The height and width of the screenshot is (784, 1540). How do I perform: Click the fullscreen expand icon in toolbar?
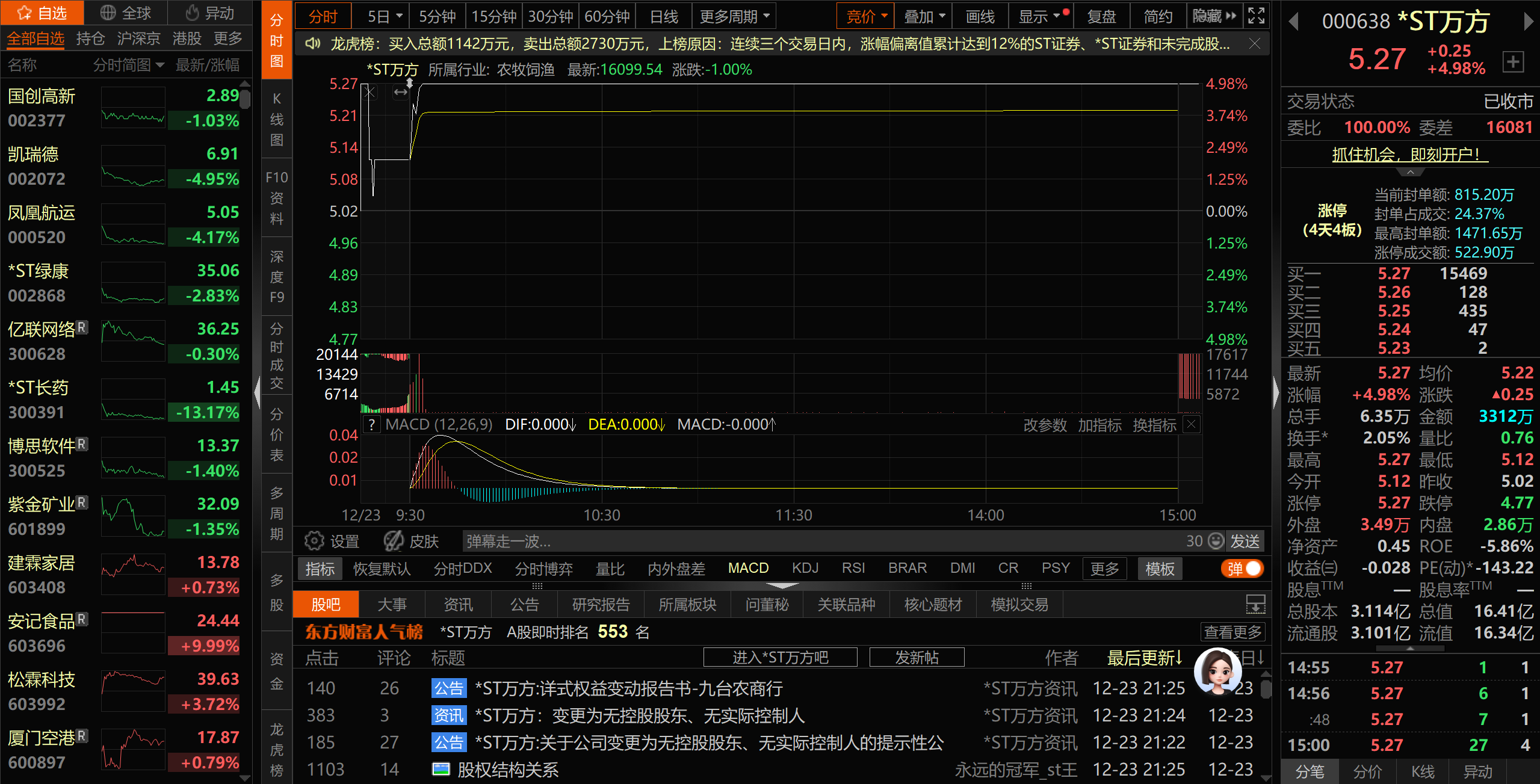1256,16
